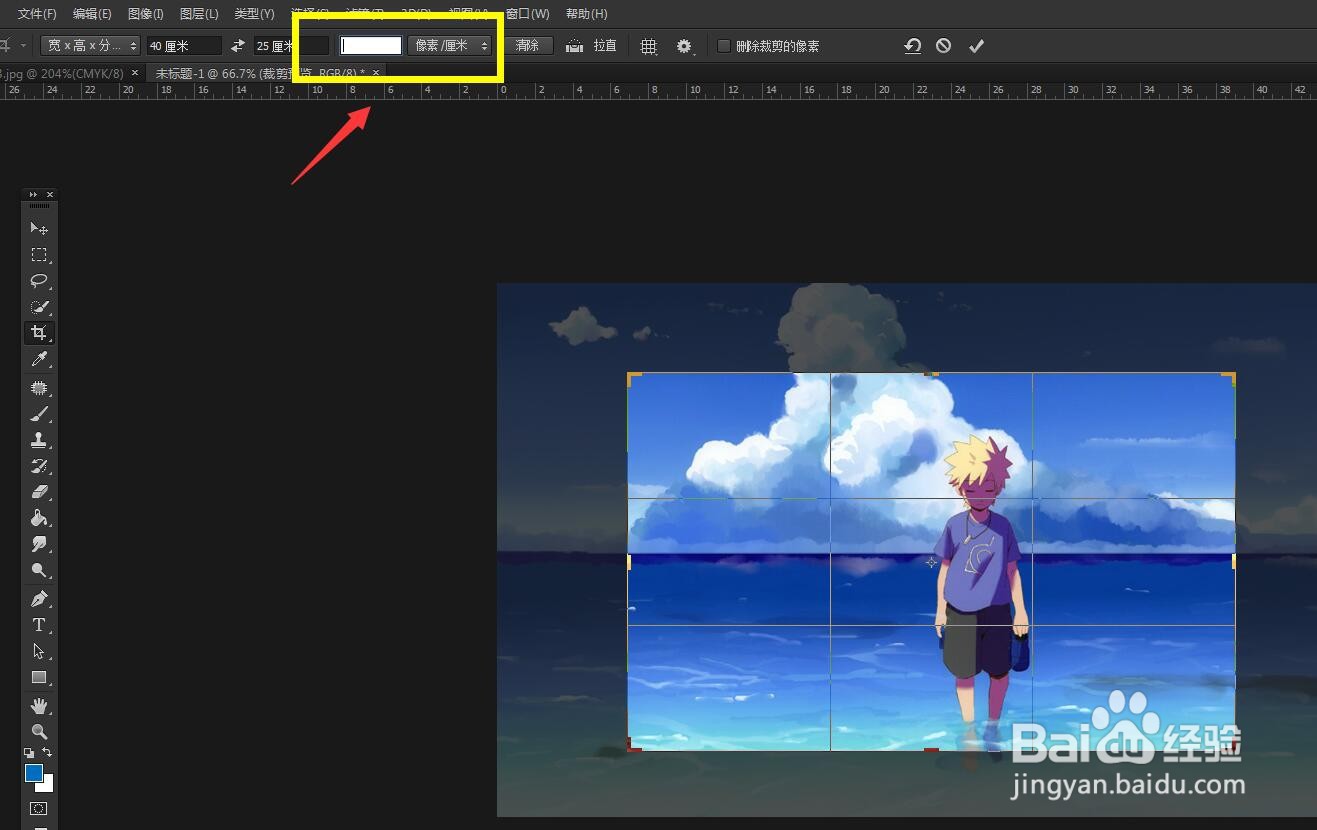
Task: Commit the crop with checkmark
Action: pyautogui.click(x=977, y=46)
